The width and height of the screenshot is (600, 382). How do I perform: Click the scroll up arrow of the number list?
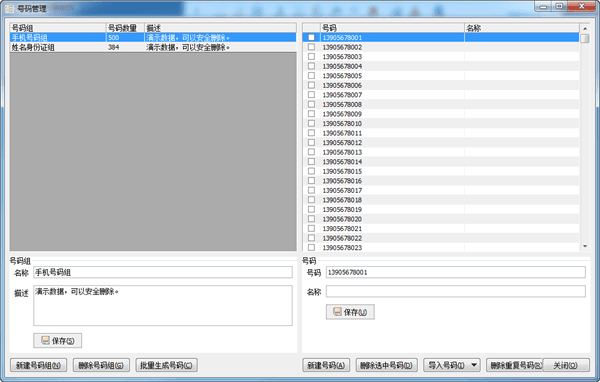click(585, 28)
